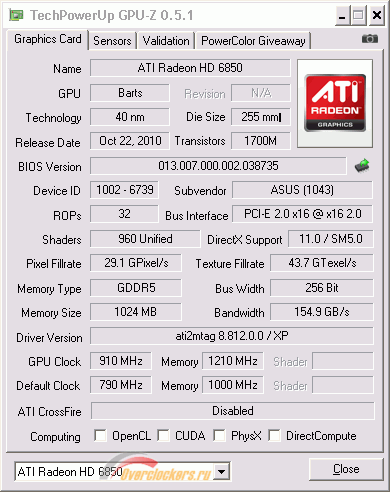
Task: Click the empty Shader field in Default Clock row
Action: pyautogui.click(x=343, y=385)
